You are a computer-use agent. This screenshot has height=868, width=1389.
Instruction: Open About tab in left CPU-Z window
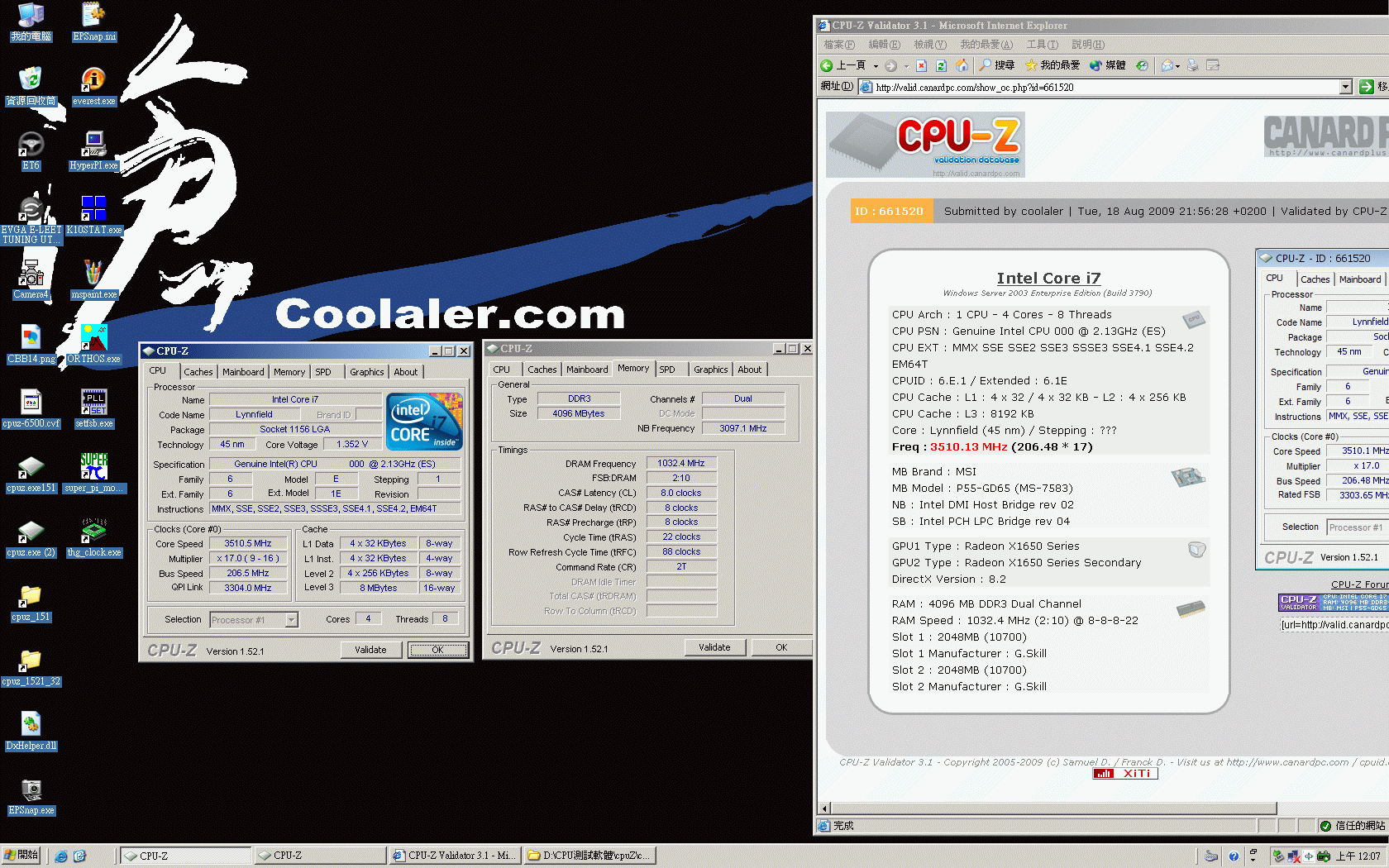406,372
